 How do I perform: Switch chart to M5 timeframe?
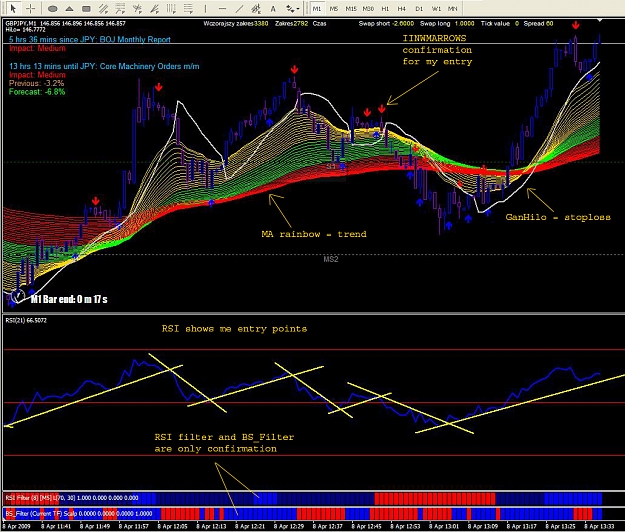point(334,8)
